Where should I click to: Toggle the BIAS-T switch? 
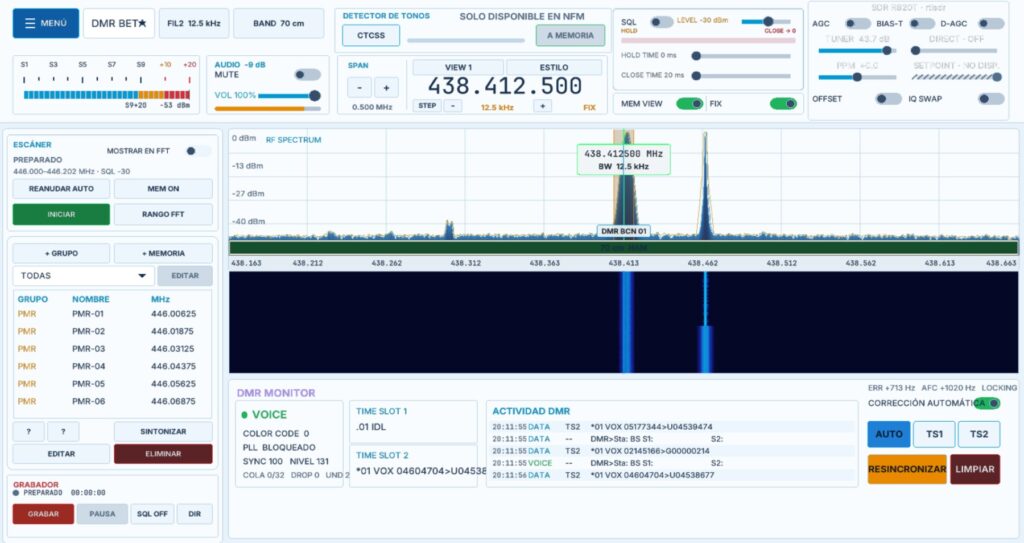922,24
